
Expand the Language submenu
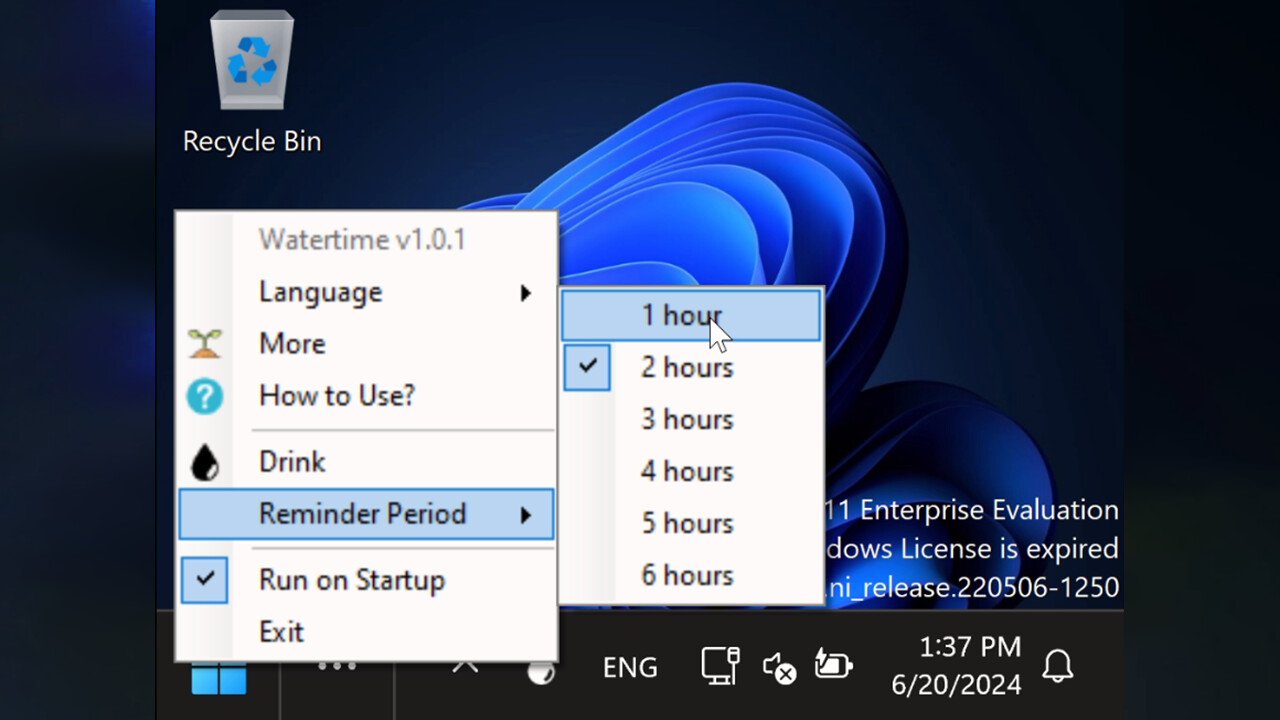(320, 292)
